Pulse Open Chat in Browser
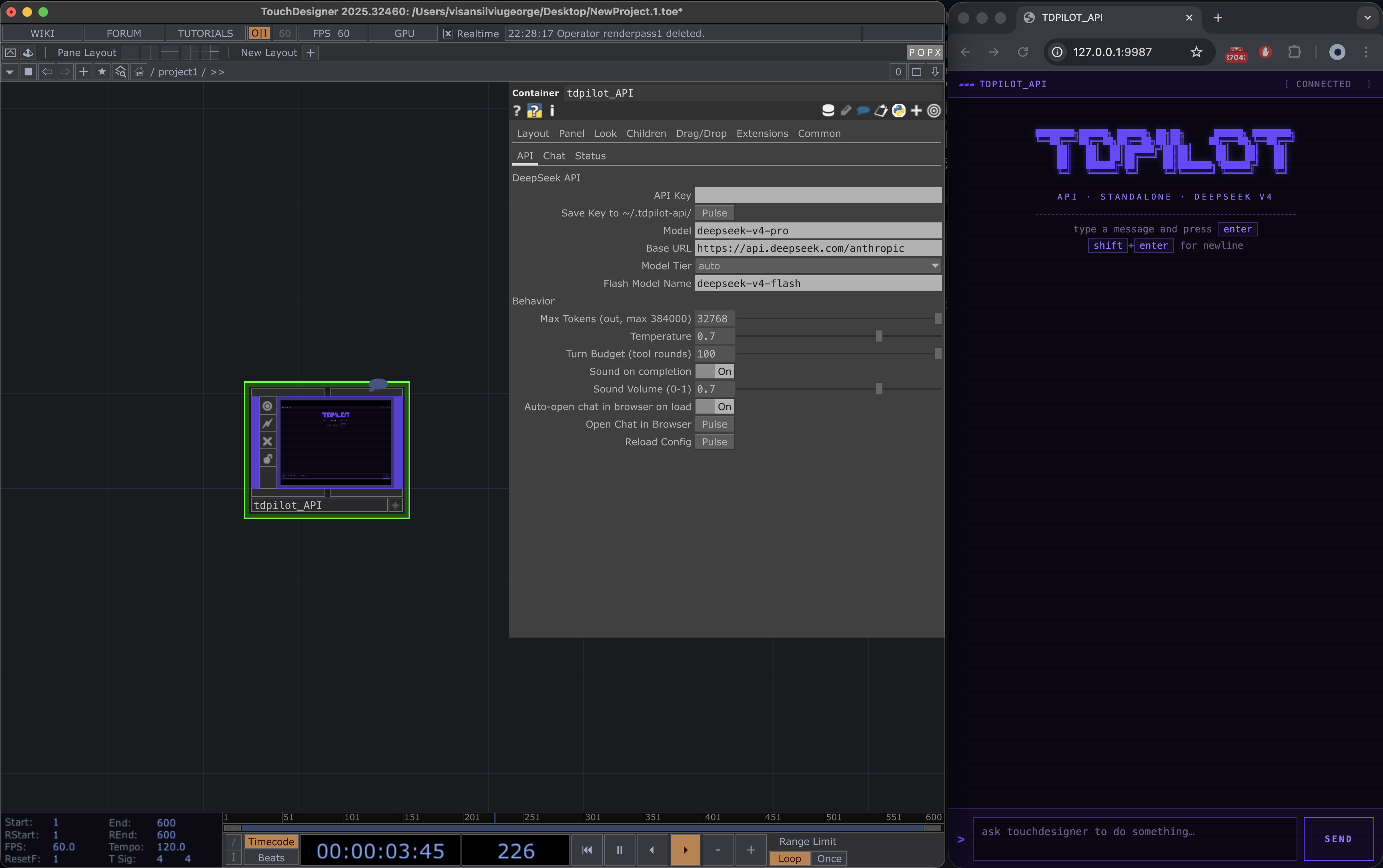Screen dimensions: 1383x868 pos(714,424)
